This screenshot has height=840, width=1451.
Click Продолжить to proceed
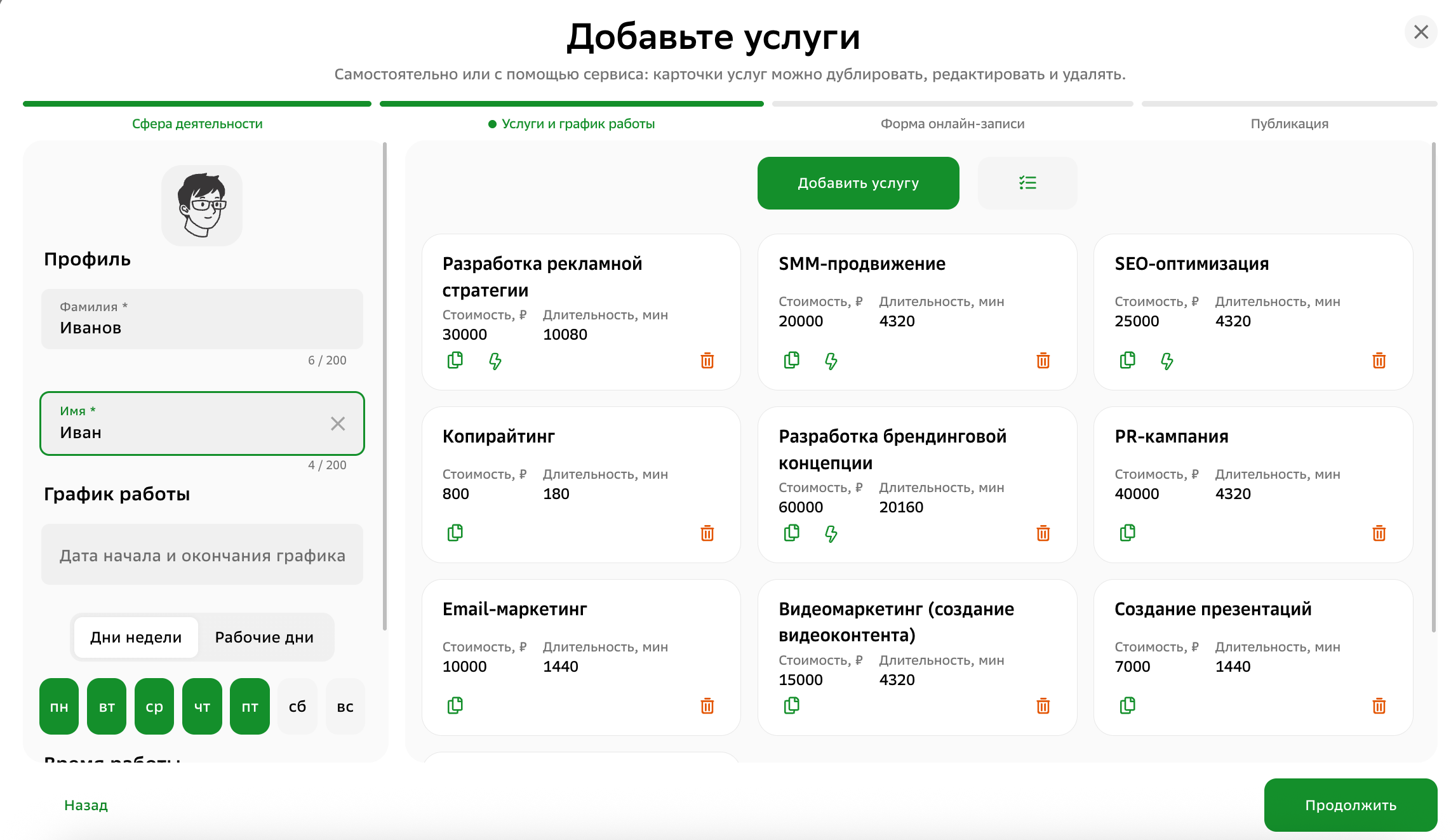1350,805
